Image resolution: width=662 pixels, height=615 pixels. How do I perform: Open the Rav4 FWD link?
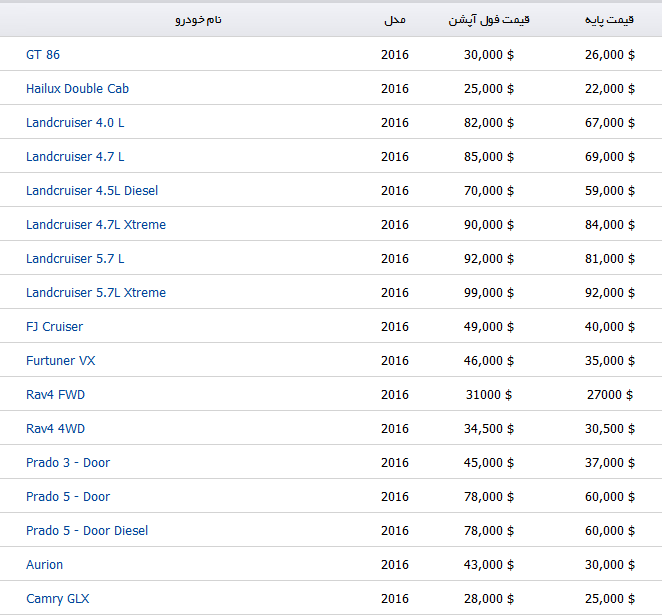point(55,394)
